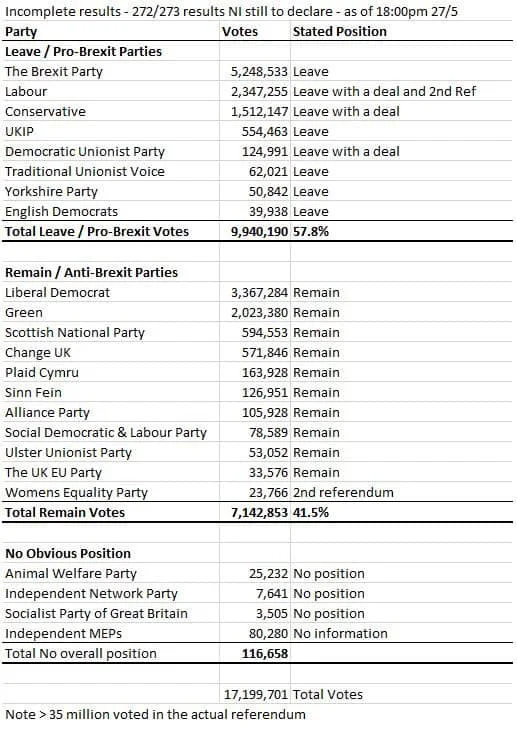517x731 pixels.
Task: Select The Brexit Party votes cell
Action: (255, 71)
